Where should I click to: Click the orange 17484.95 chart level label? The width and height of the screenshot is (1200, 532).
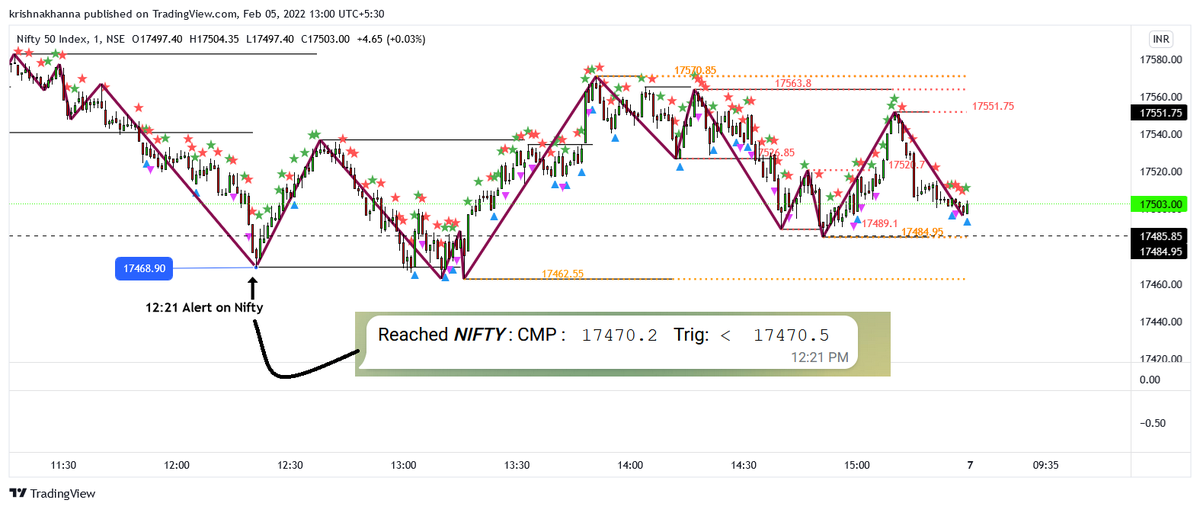[923, 232]
